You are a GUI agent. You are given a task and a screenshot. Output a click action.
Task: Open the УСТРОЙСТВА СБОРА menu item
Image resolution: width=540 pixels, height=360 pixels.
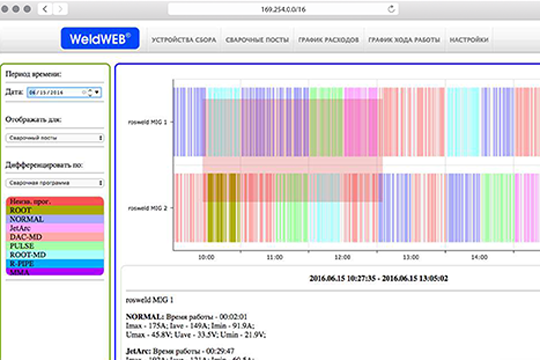(184, 40)
